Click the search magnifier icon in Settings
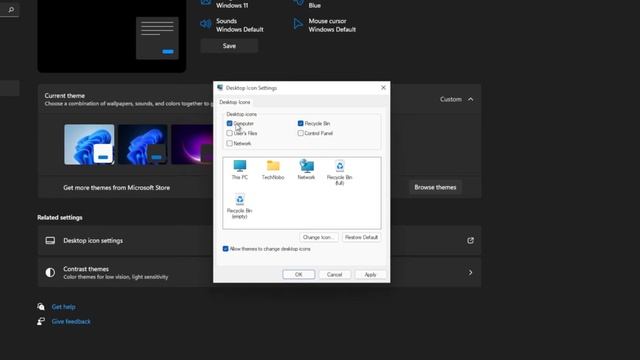Viewport: 640px width, 360px height. 11,9
